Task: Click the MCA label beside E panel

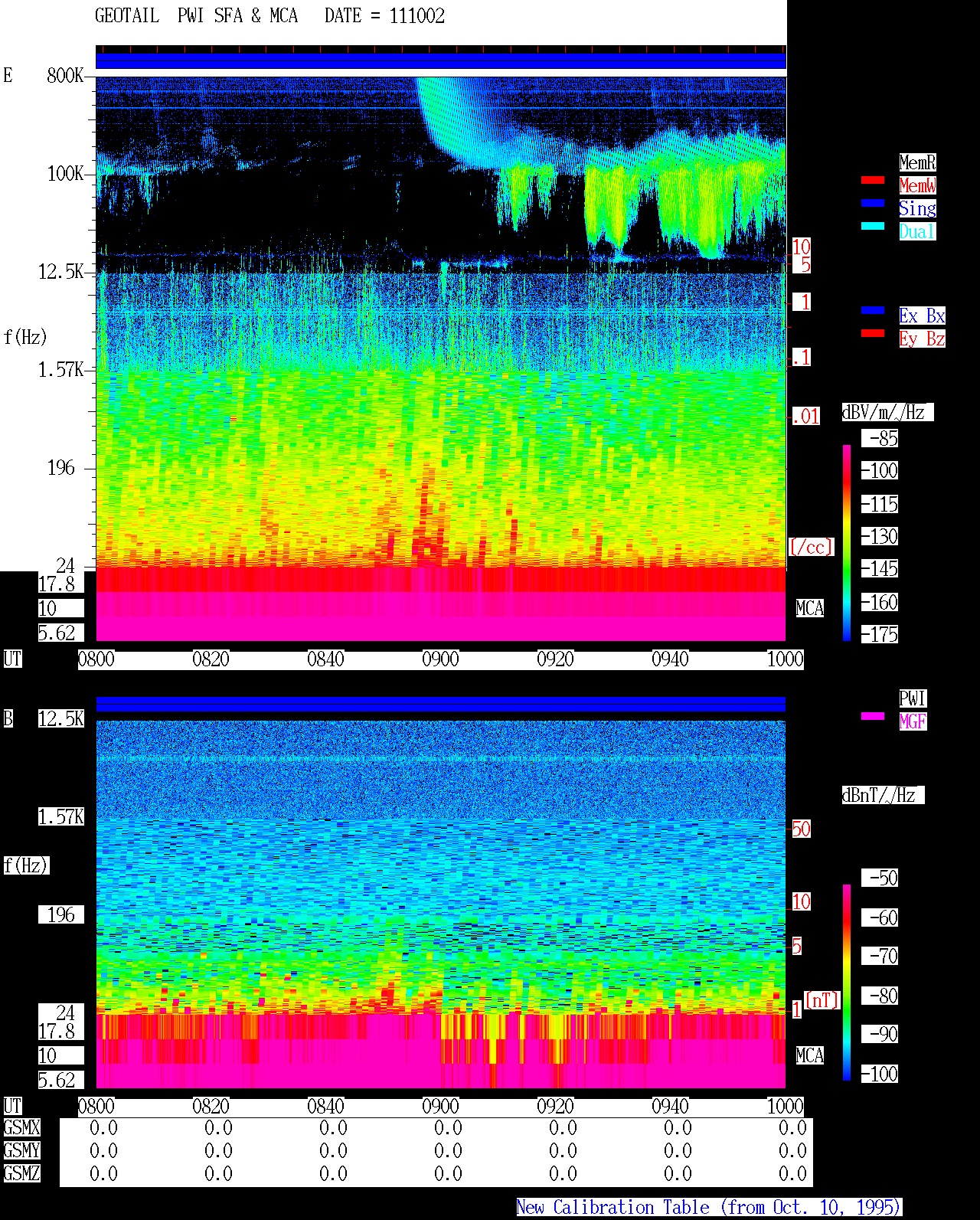Action: click(x=810, y=609)
